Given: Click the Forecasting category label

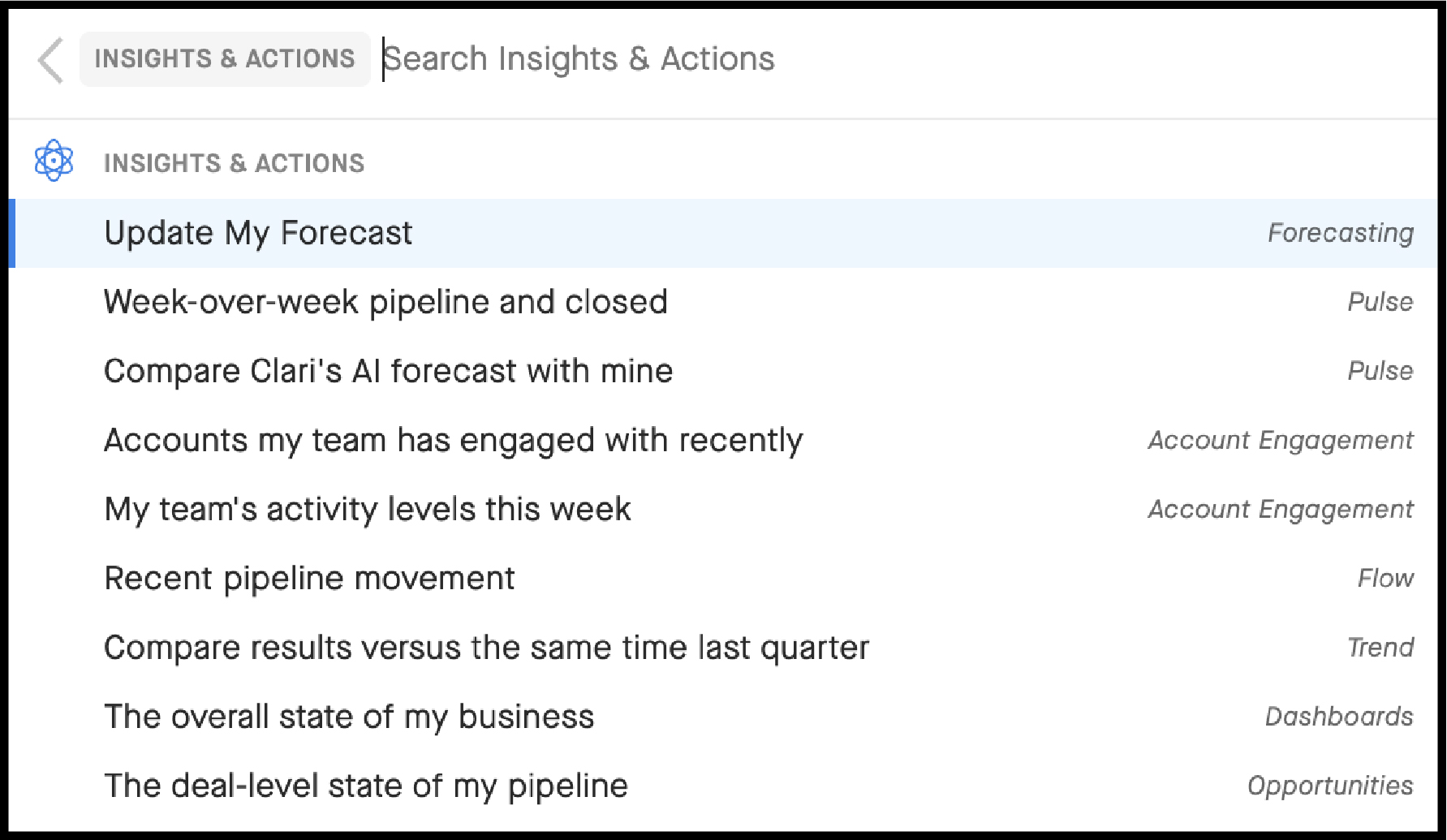Looking at the screenshot, I should point(1340,232).
